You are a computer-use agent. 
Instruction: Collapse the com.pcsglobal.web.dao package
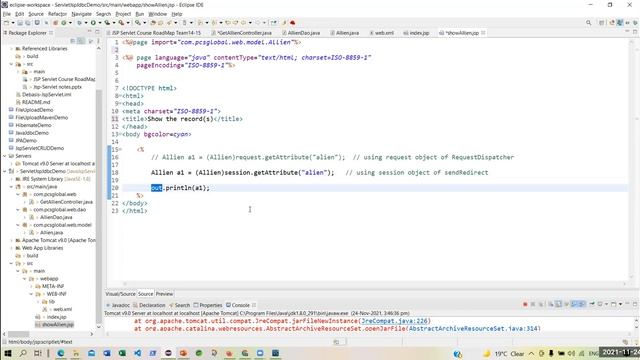[18, 210]
